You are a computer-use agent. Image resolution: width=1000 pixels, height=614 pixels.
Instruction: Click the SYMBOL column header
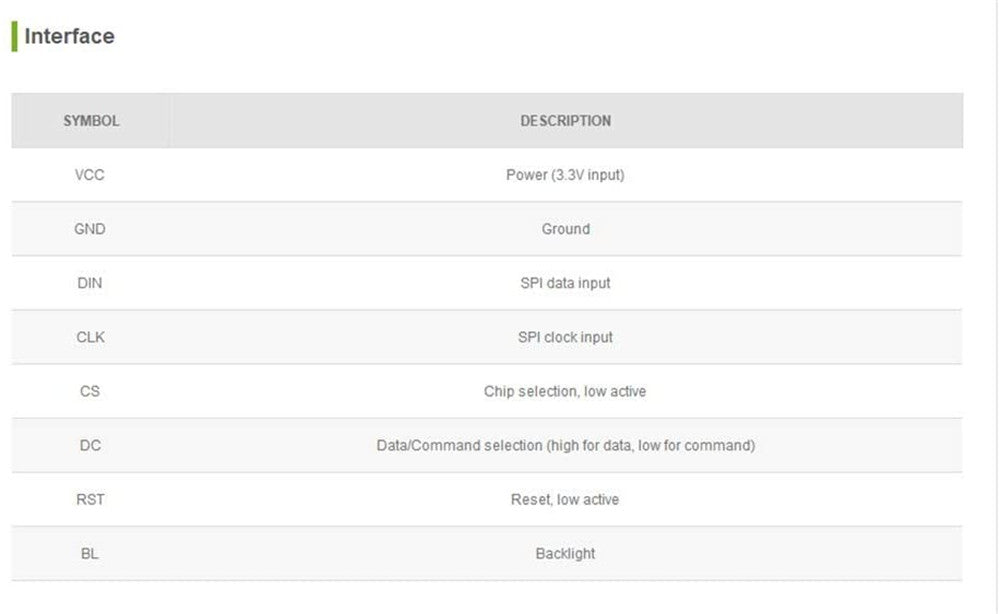point(91,121)
